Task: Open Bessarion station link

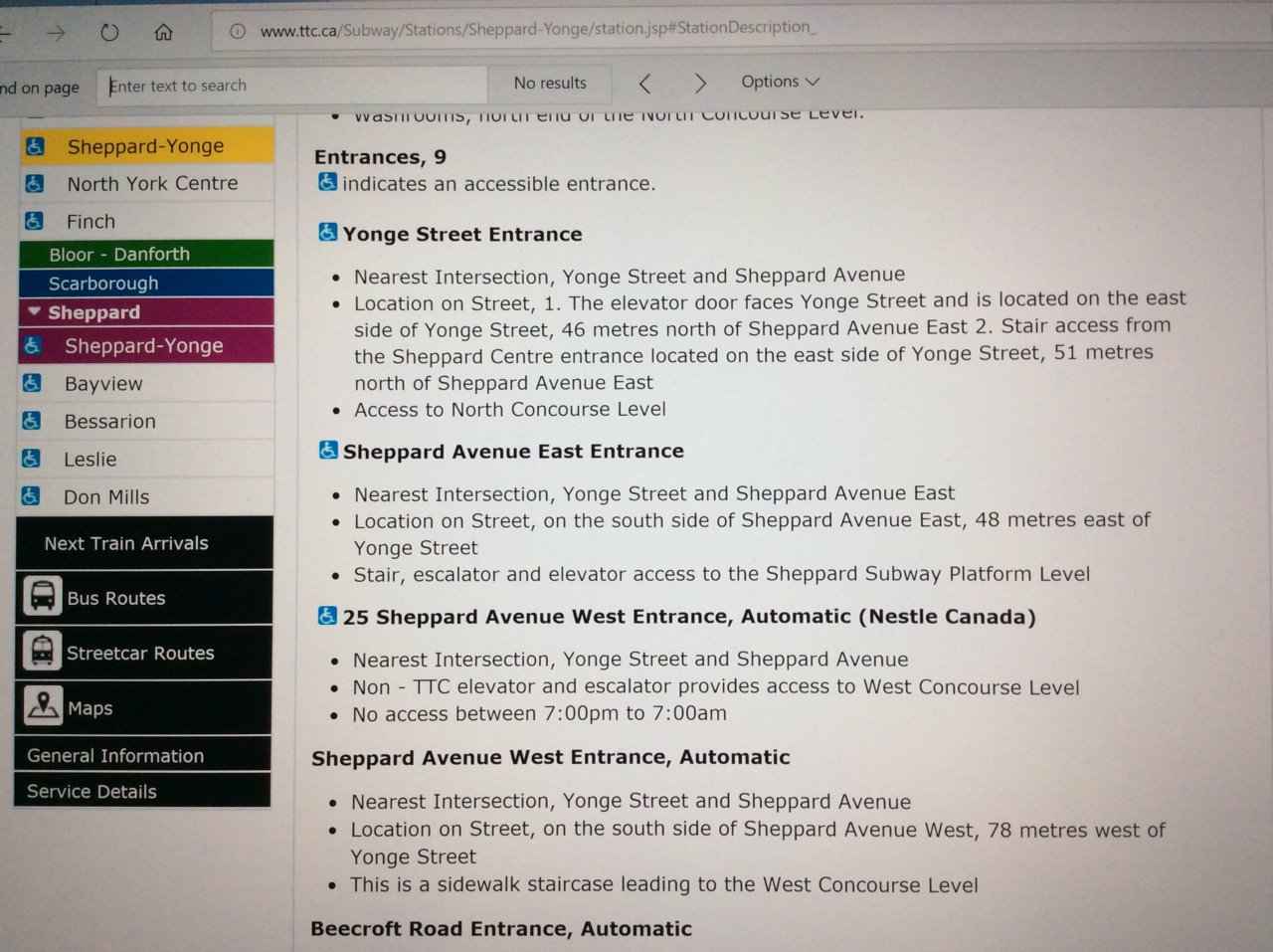Action: 109,422
